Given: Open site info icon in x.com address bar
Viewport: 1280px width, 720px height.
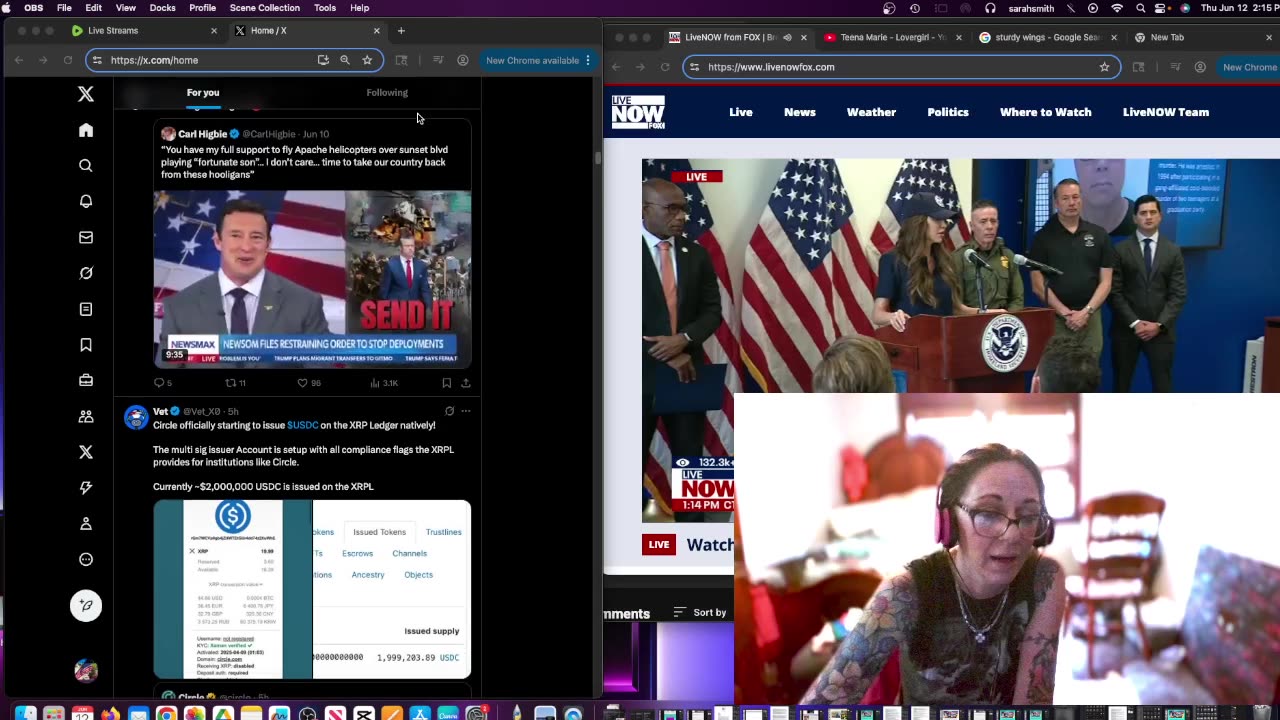Looking at the screenshot, I should pyautogui.click(x=97, y=60).
